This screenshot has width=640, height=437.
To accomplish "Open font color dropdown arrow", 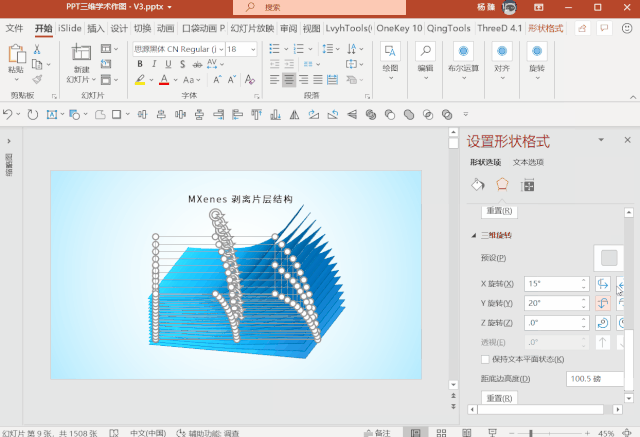I will click(176, 80).
